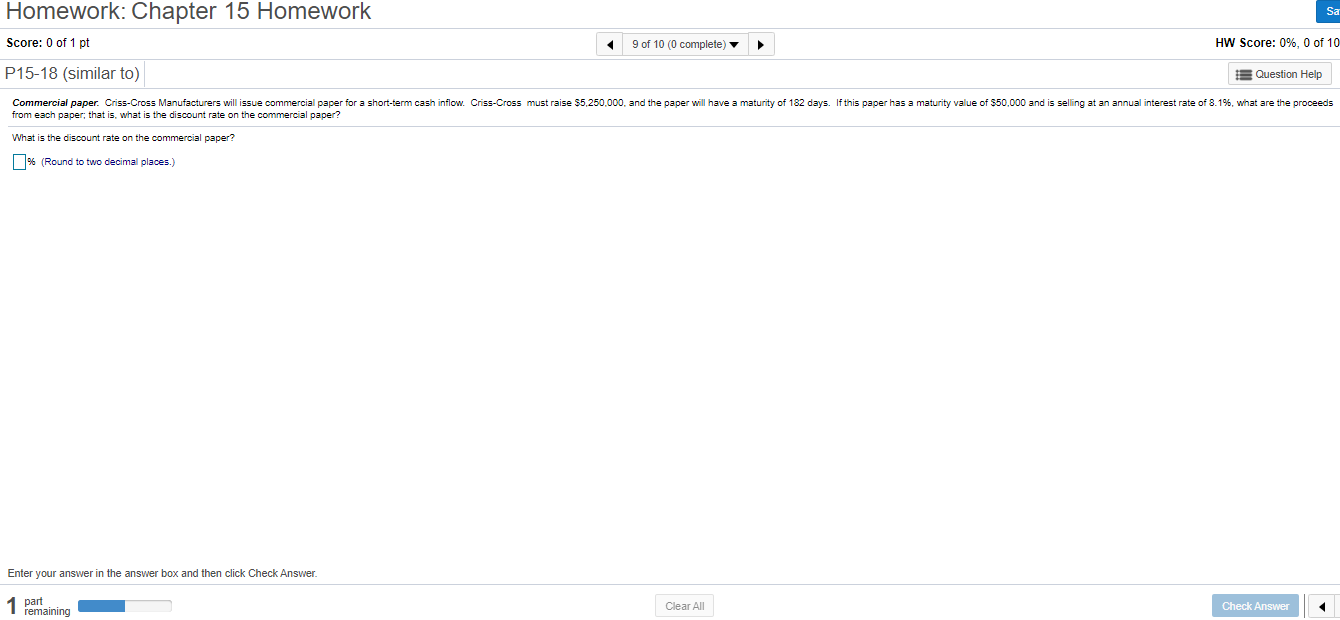Select the "P15-18 (similar to)" problem label
The image size is (1340, 620).
pyautogui.click(x=72, y=74)
